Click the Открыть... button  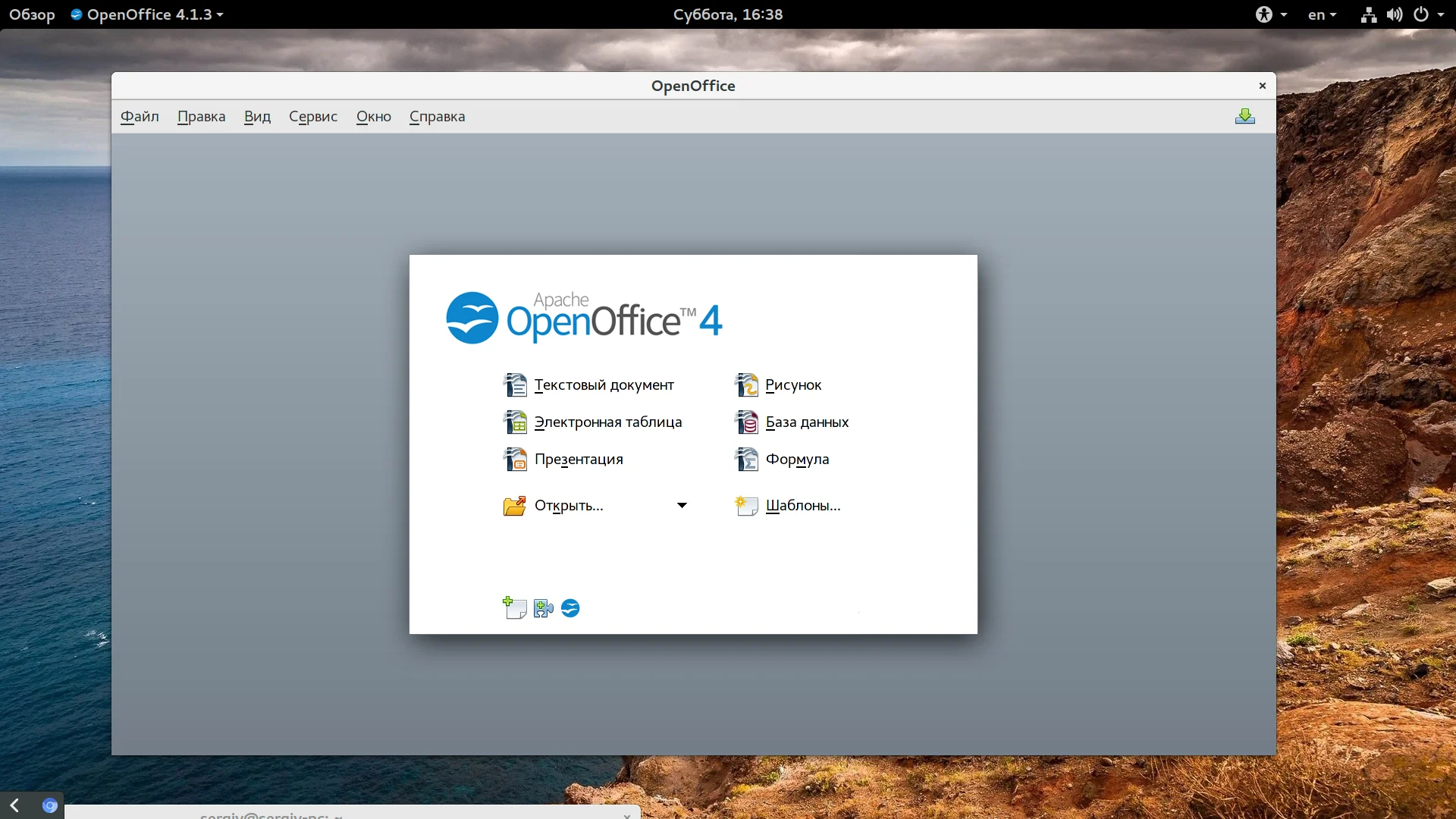(569, 506)
